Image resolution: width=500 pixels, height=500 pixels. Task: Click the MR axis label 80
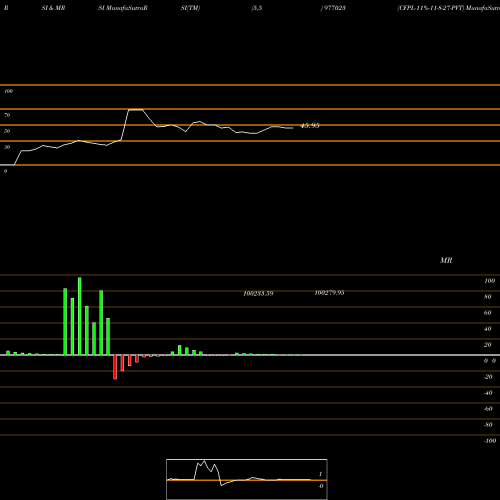pyautogui.click(x=488, y=297)
